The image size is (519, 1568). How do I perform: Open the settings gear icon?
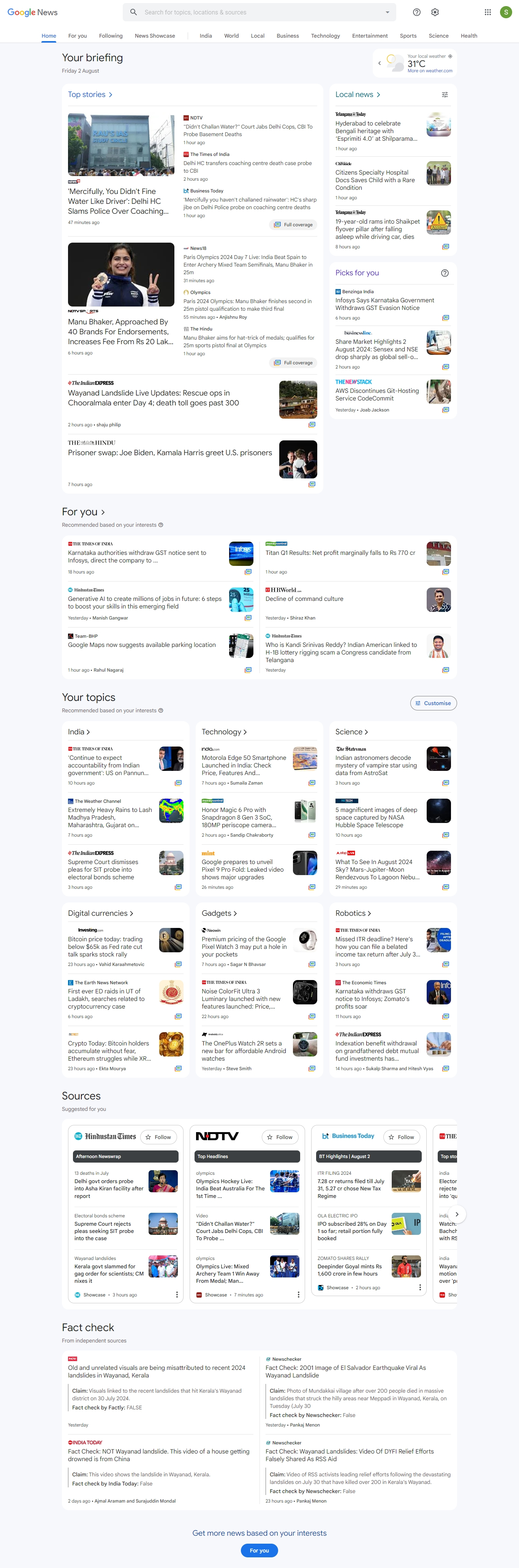[435, 12]
